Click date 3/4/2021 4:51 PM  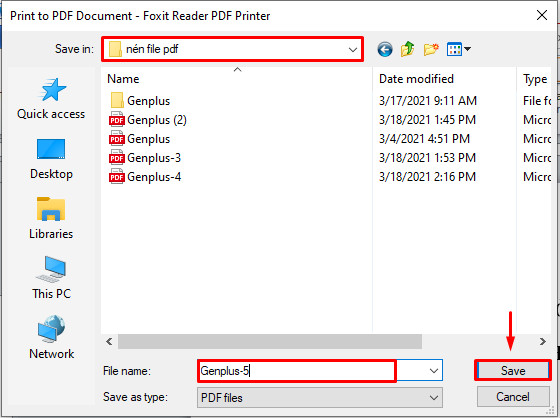pos(424,139)
